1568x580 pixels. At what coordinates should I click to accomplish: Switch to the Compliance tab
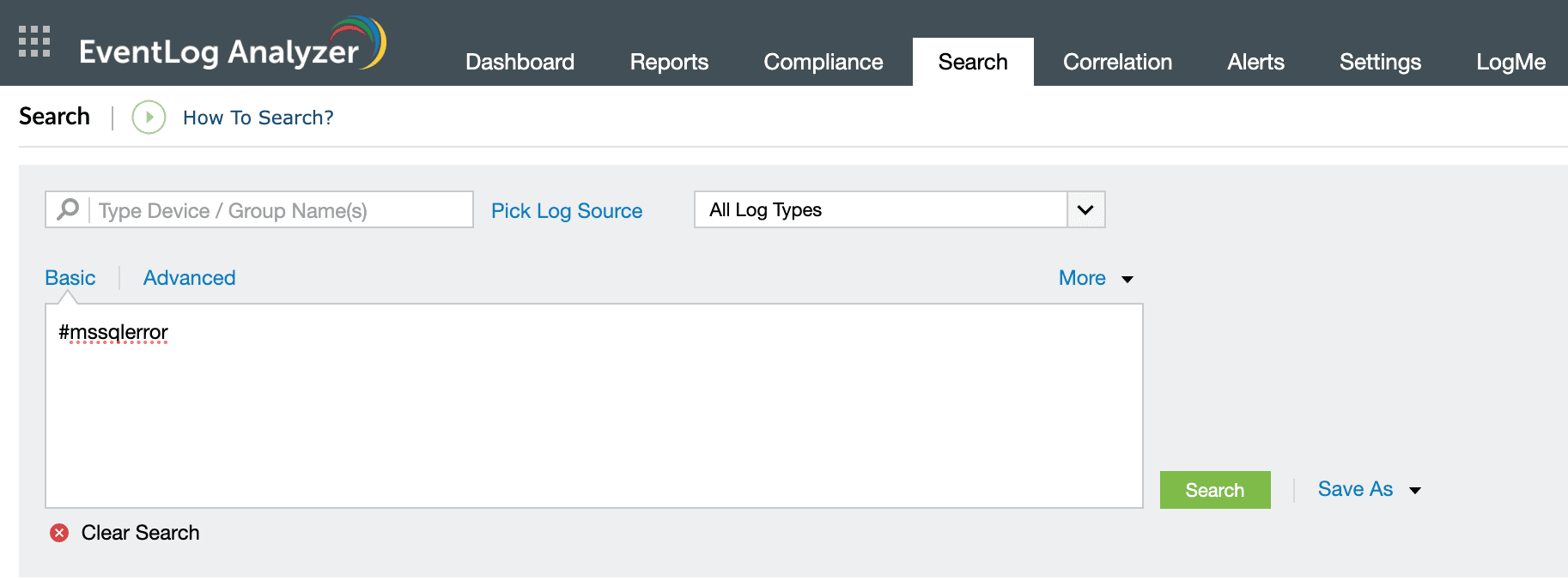tap(823, 62)
